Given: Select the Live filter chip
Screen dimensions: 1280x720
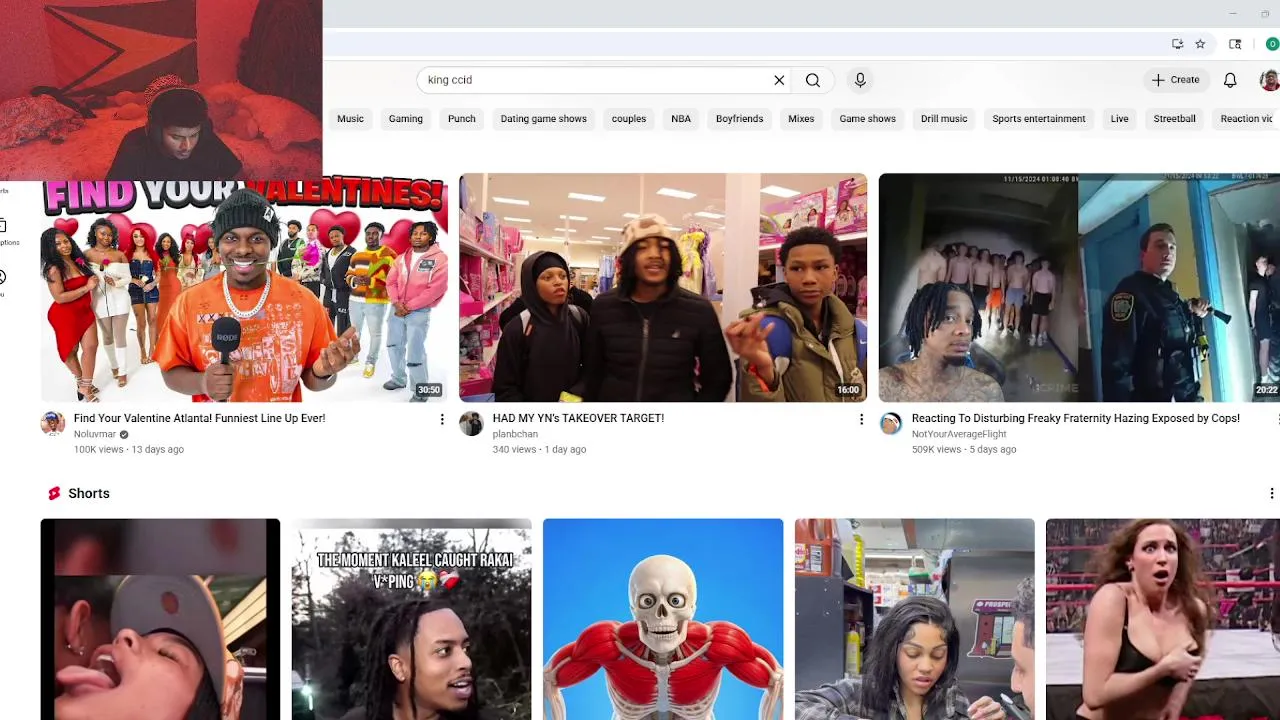Looking at the screenshot, I should point(1119,119).
